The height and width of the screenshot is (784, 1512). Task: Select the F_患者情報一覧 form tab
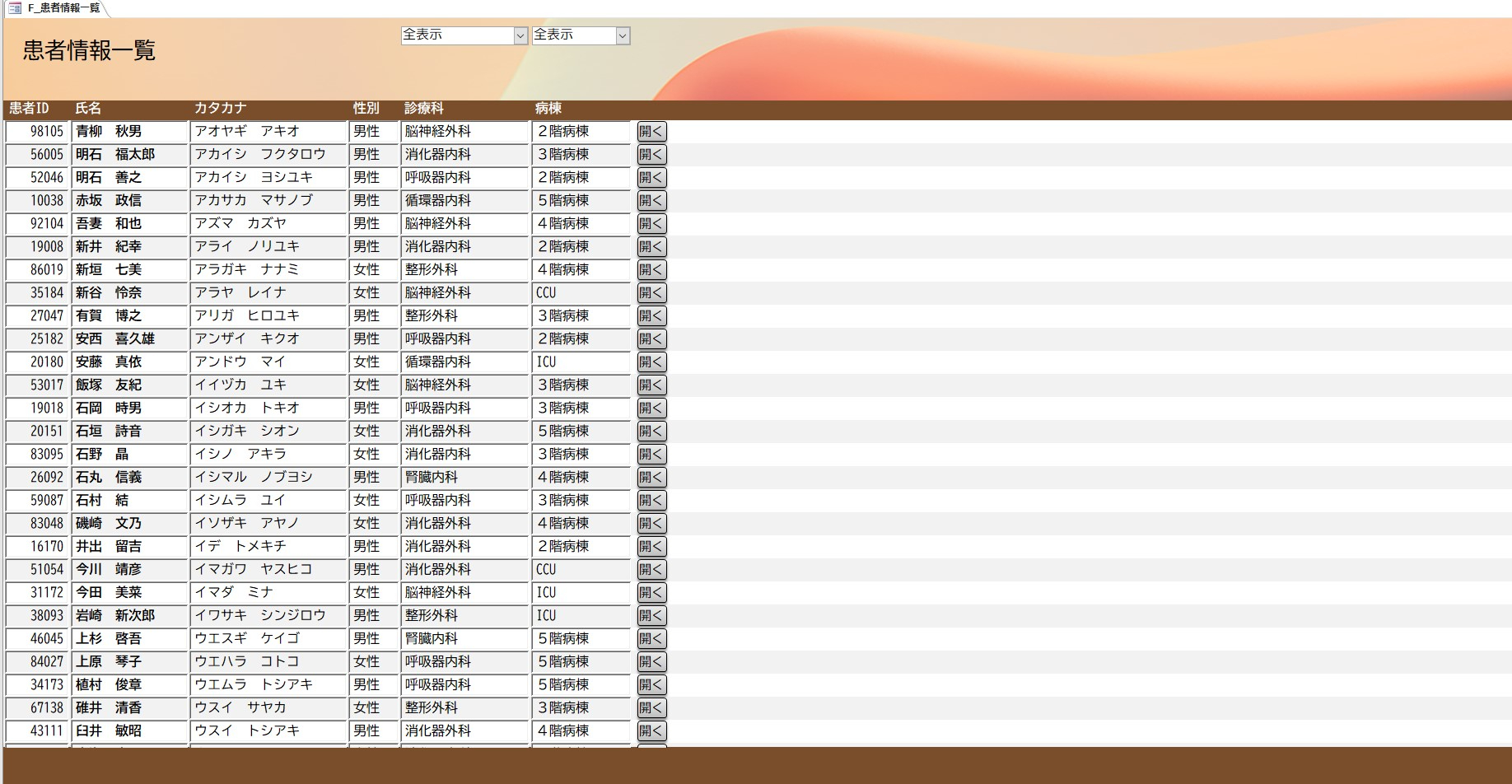[x=55, y=8]
